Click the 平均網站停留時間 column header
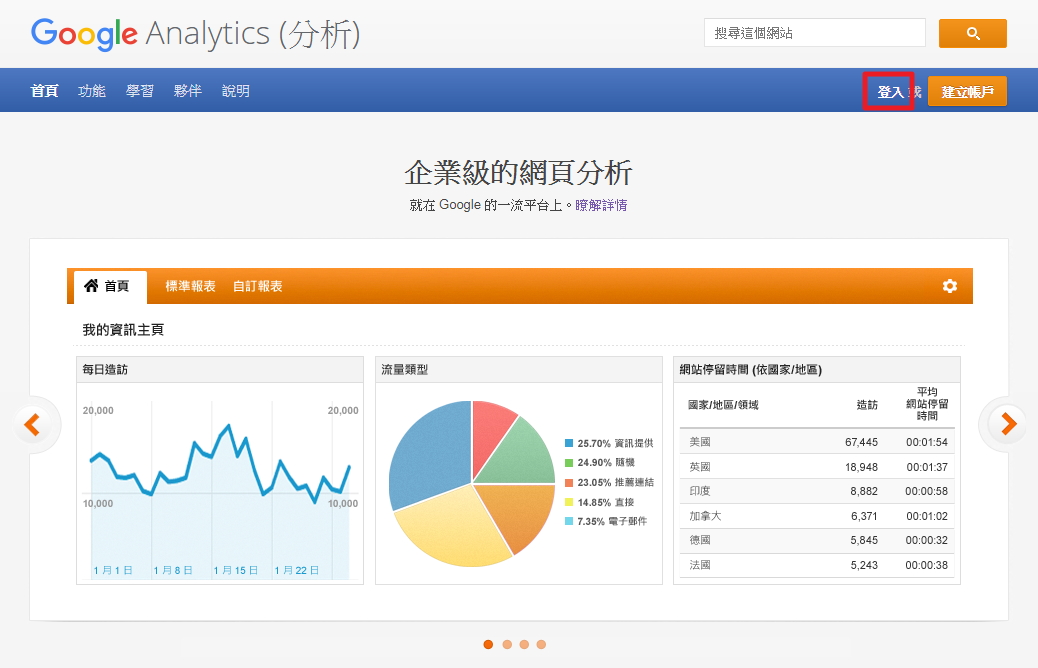The height and width of the screenshot is (668, 1038). click(x=927, y=404)
